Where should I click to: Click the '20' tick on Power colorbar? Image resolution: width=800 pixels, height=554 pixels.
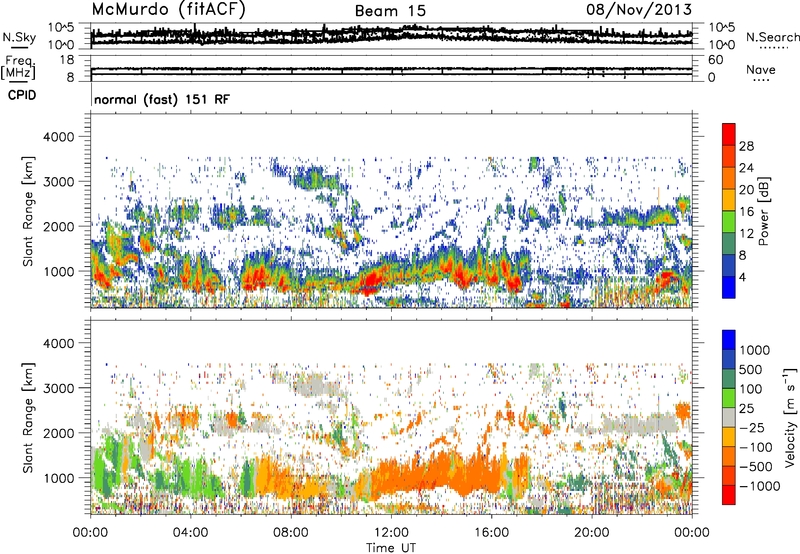coord(746,190)
